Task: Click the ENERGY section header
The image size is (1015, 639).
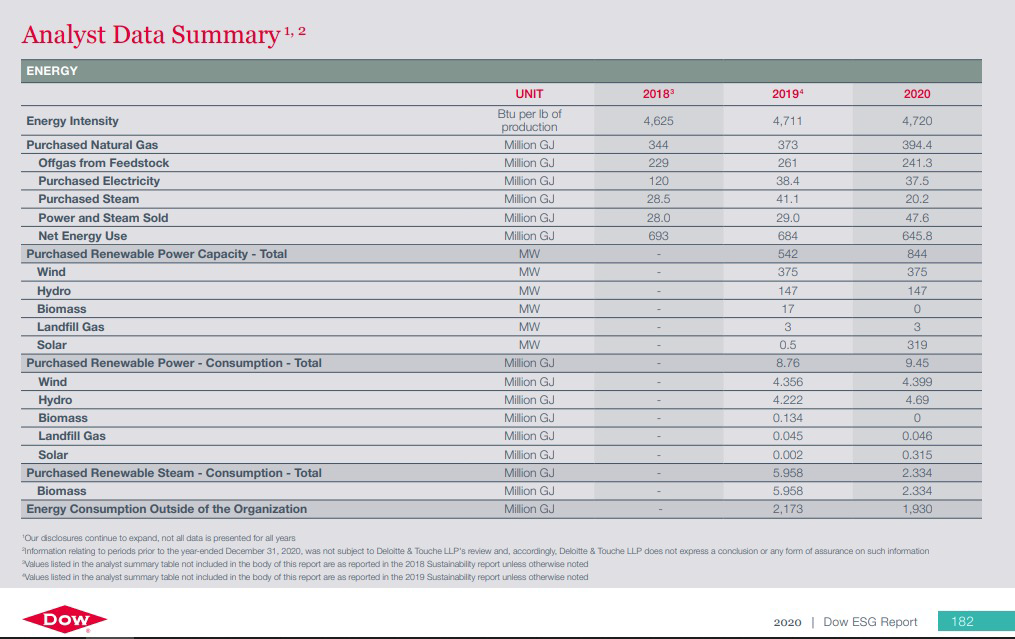Action: 501,71
